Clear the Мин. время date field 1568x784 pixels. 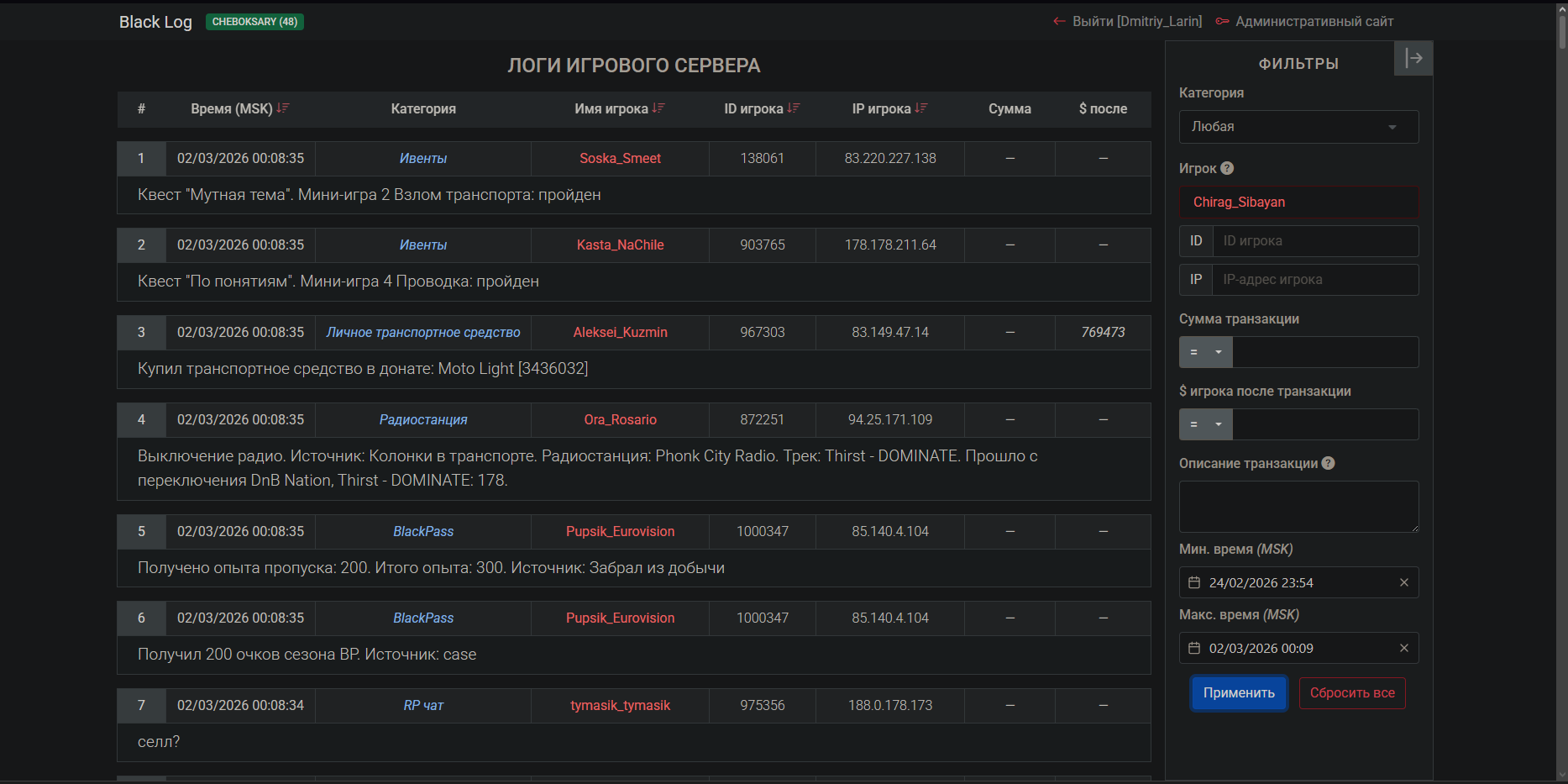click(1403, 582)
